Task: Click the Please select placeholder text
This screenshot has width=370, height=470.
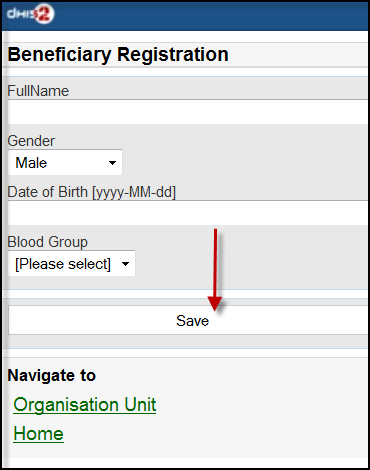Action: point(63,264)
